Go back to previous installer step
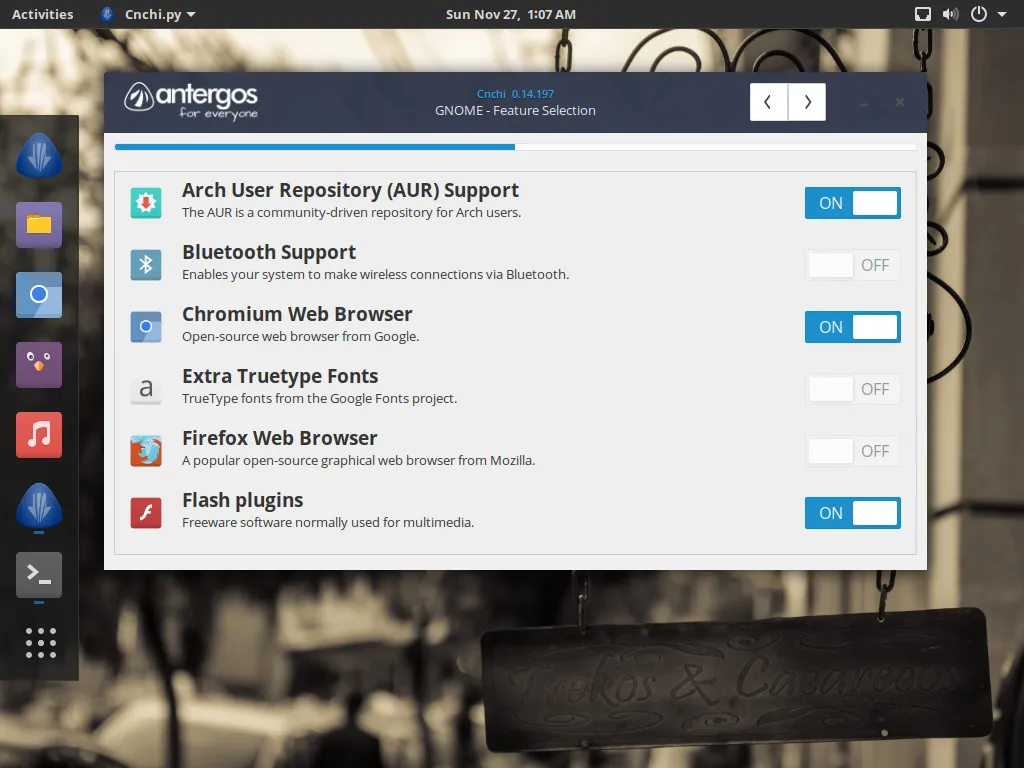This screenshot has height=768, width=1024. (769, 102)
